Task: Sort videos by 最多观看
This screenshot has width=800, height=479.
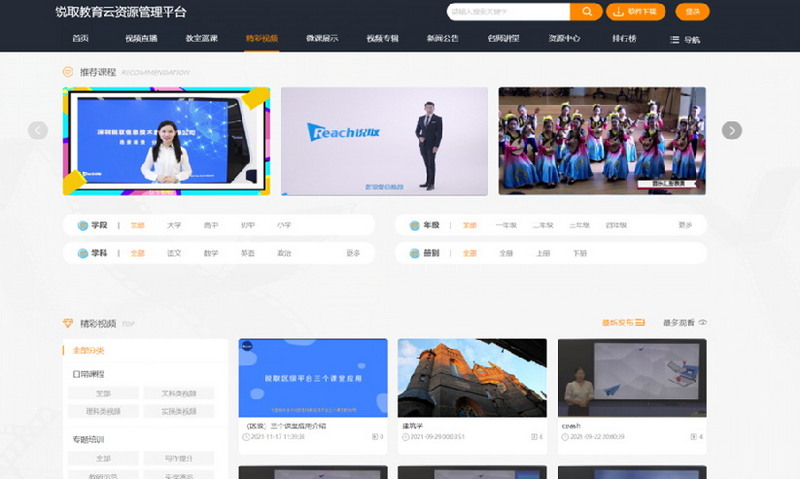Action: pos(684,322)
